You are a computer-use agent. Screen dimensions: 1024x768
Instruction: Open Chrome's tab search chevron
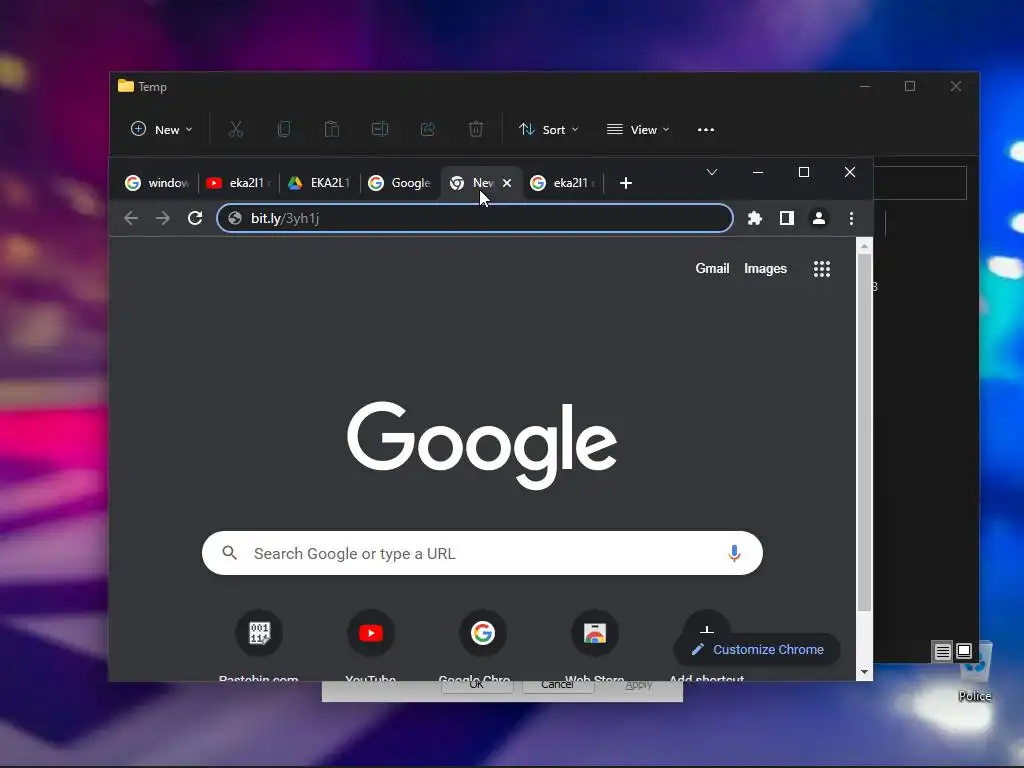click(x=712, y=172)
